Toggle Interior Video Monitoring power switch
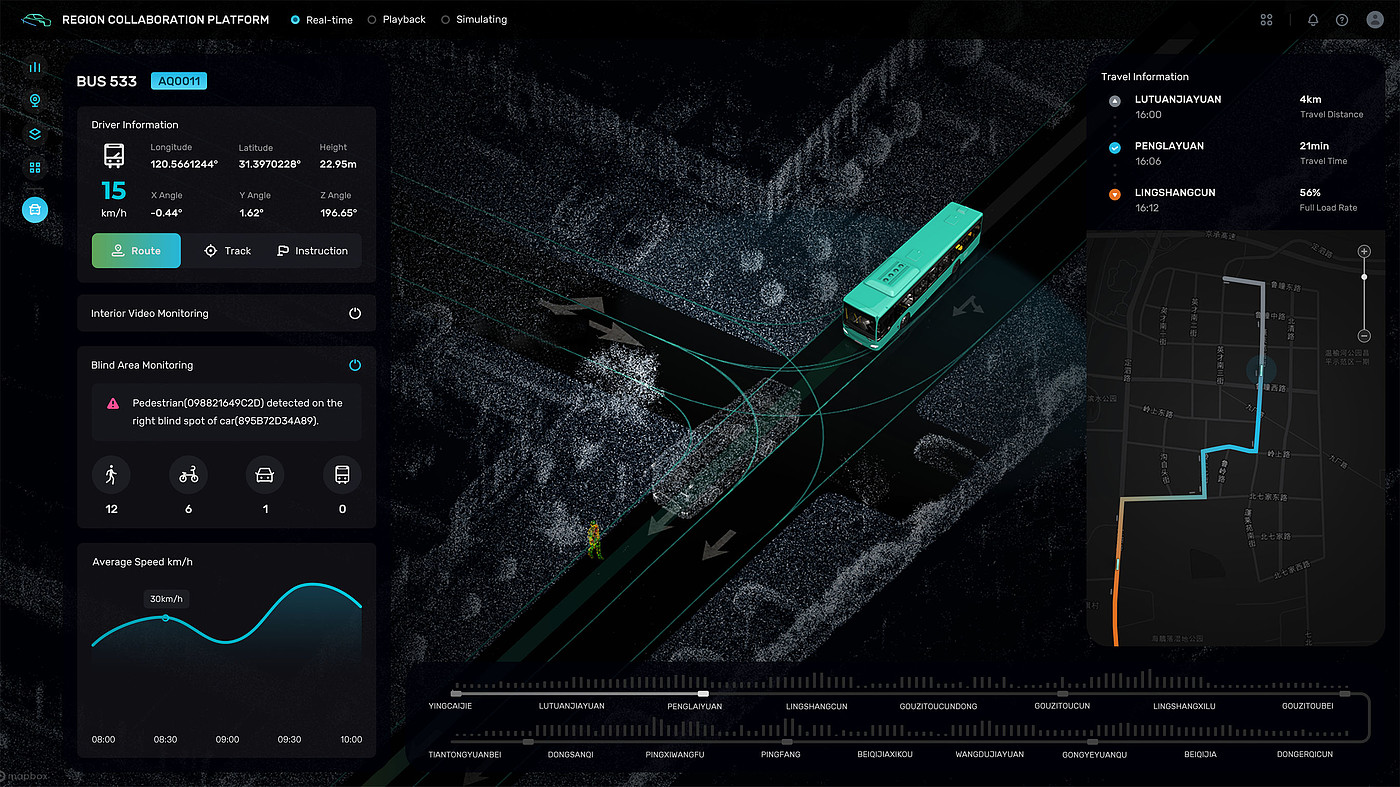Image resolution: width=1400 pixels, height=787 pixels. [x=355, y=314]
